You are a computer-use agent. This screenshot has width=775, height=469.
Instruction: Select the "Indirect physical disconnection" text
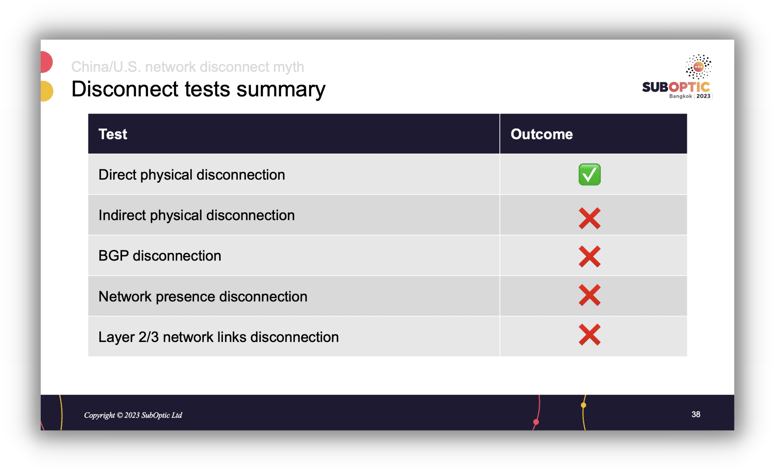click(196, 216)
